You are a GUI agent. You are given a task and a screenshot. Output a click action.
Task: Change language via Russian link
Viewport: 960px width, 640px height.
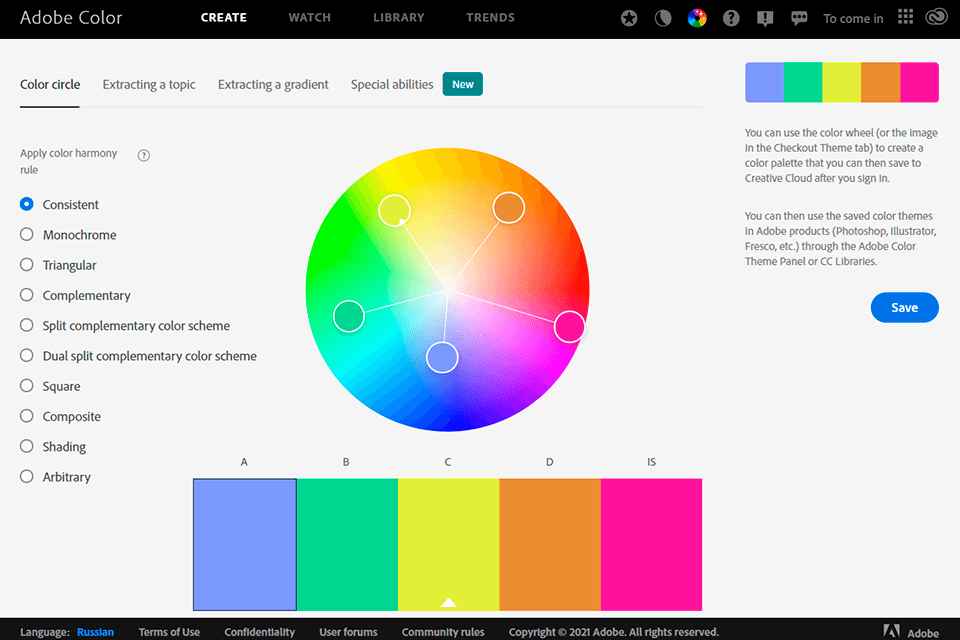[95, 632]
